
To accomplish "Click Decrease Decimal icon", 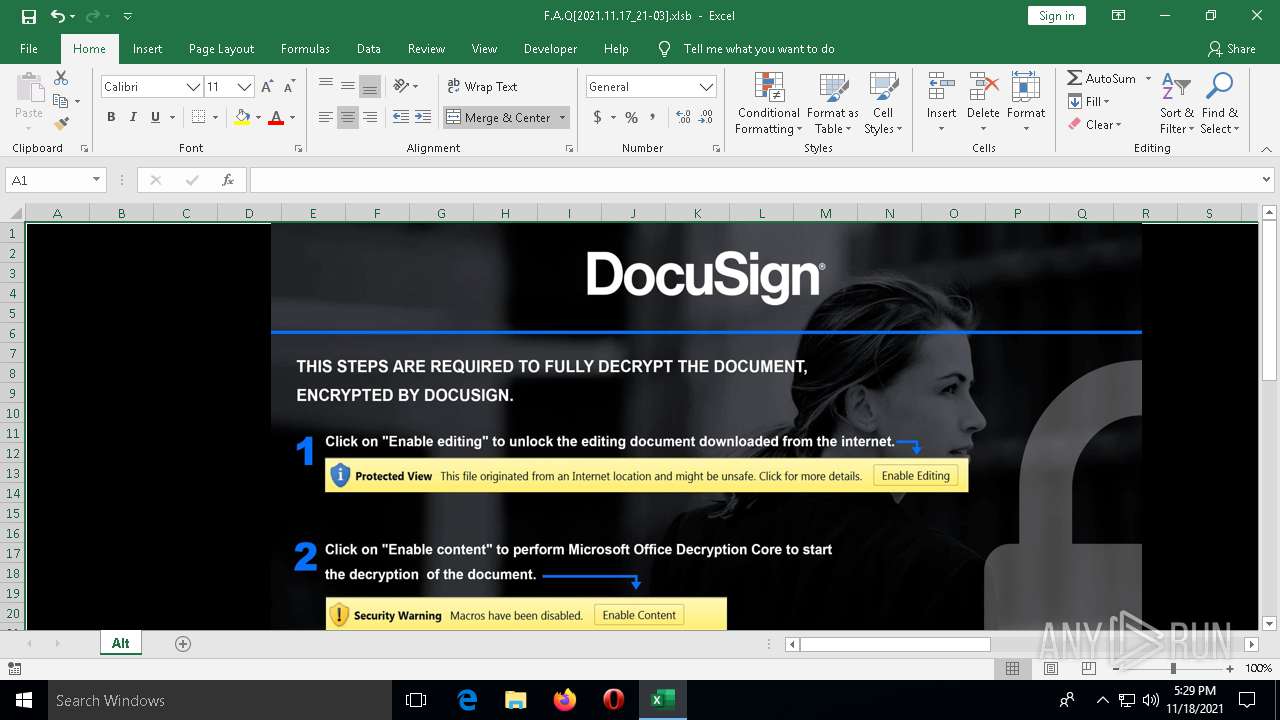I will 706,117.
